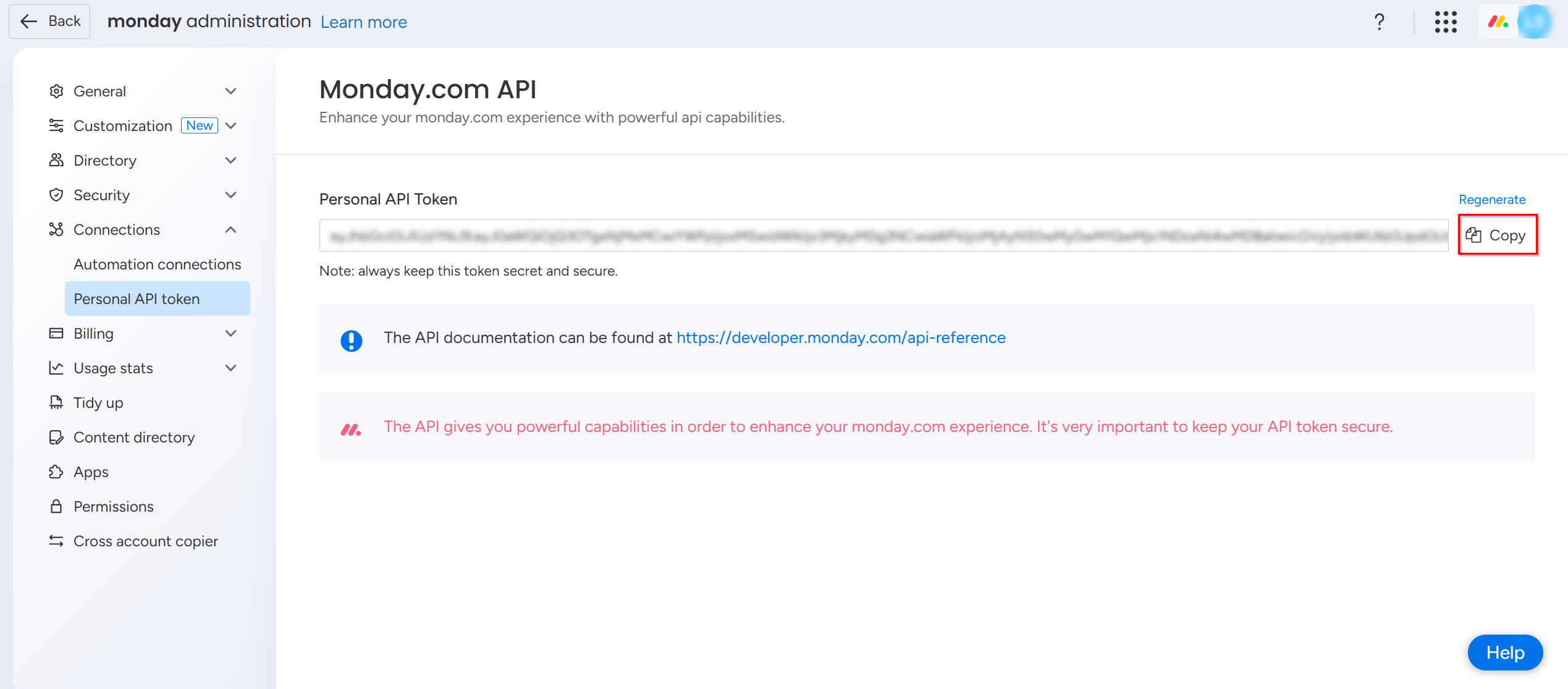Select the Content directory entry
The height and width of the screenshot is (689, 1568).
[x=134, y=437]
